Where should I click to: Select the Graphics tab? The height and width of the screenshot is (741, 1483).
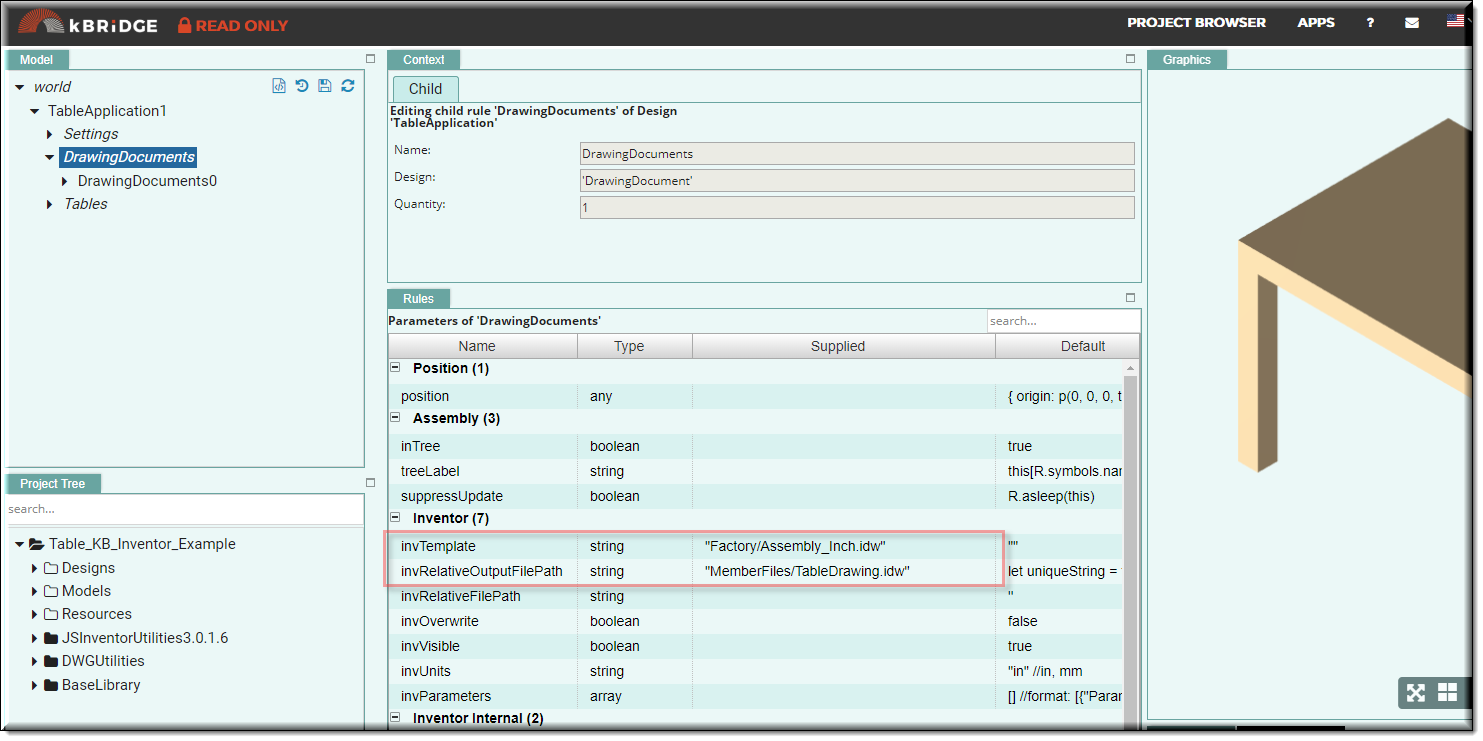[x=1187, y=60]
